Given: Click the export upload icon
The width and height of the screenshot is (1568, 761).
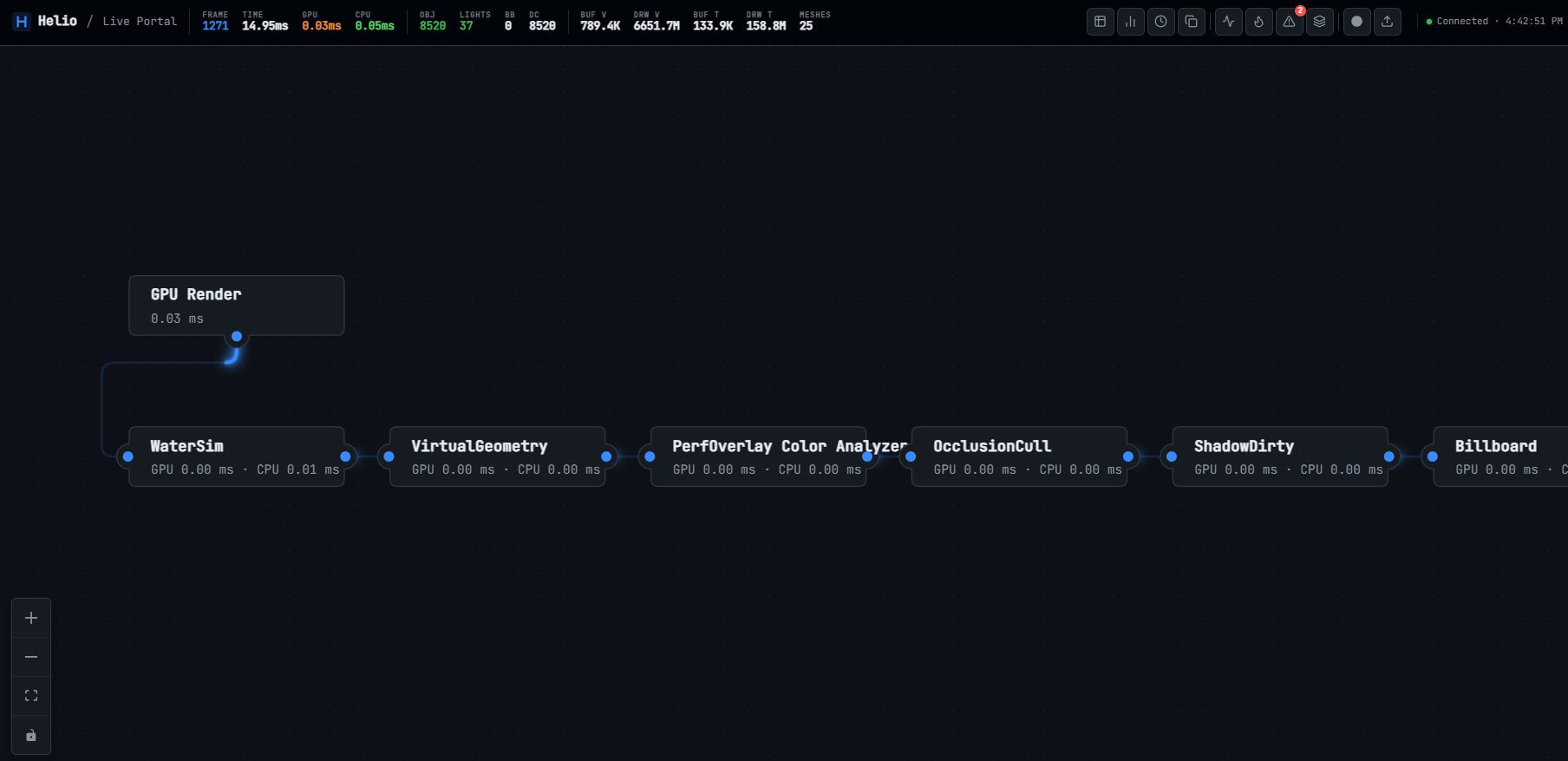Looking at the screenshot, I should click(1387, 22).
